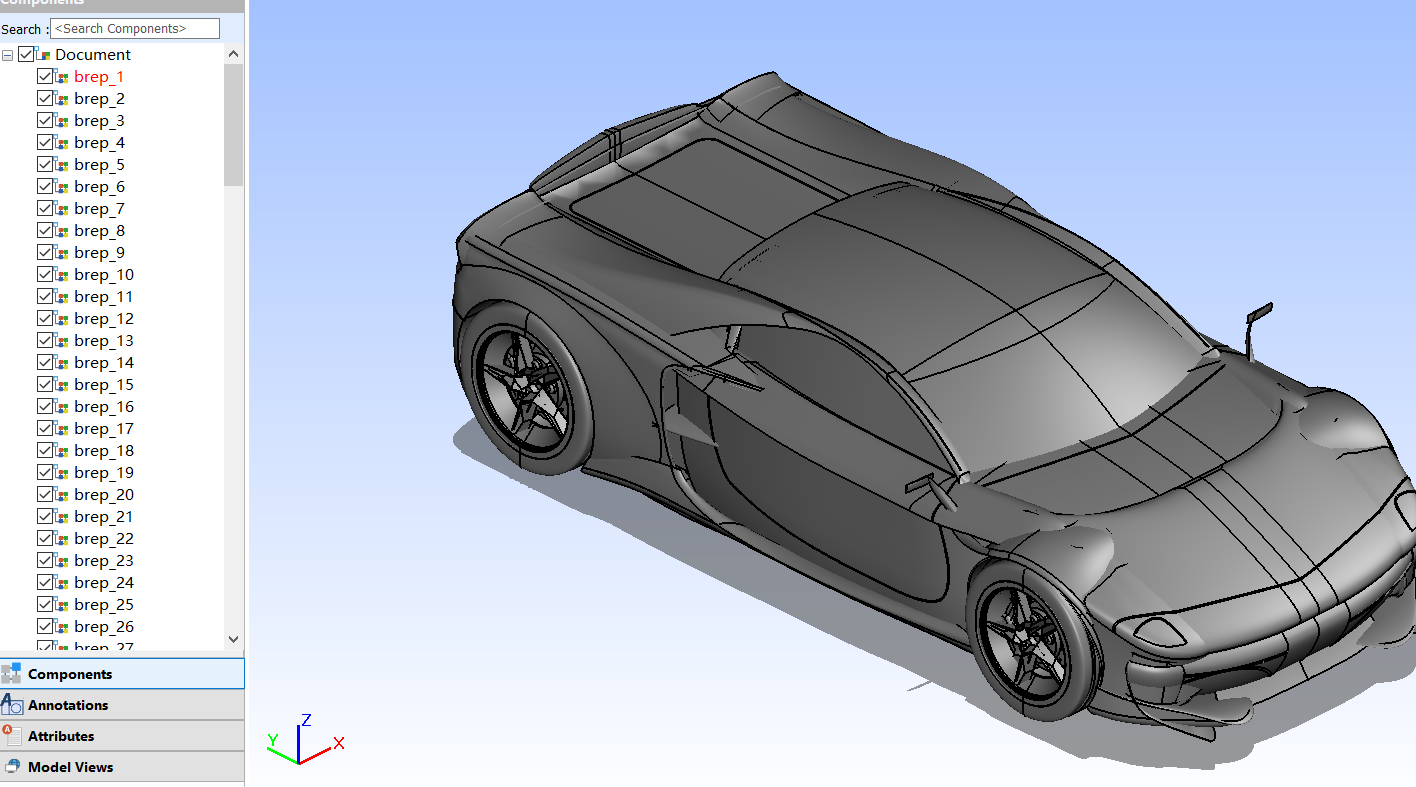Click the component icon beside brep_10
Image resolution: width=1416 pixels, height=787 pixels.
(x=62, y=274)
